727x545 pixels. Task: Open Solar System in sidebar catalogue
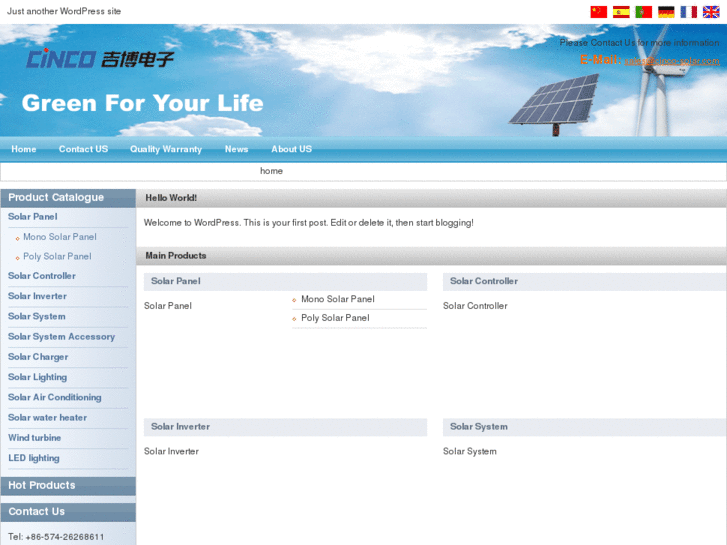click(x=37, y=316)
